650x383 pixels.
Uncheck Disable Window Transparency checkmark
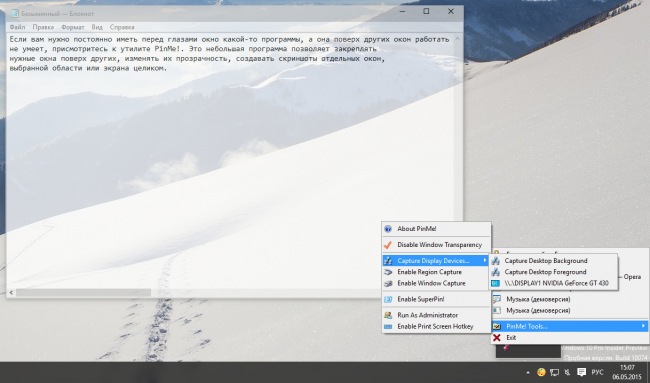coord(388,245)
